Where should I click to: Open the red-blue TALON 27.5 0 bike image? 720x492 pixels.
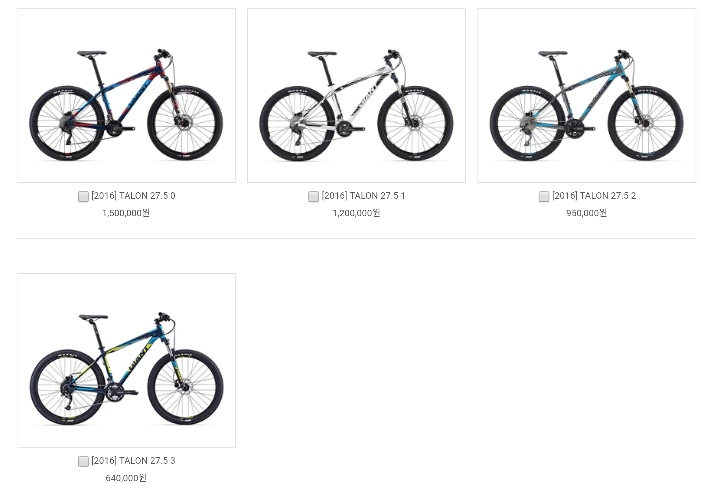(x=126, y=96)
